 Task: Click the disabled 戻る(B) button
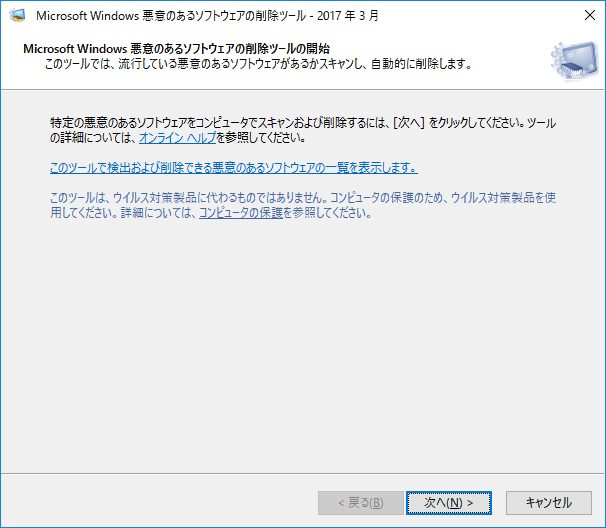pos(361,503)
